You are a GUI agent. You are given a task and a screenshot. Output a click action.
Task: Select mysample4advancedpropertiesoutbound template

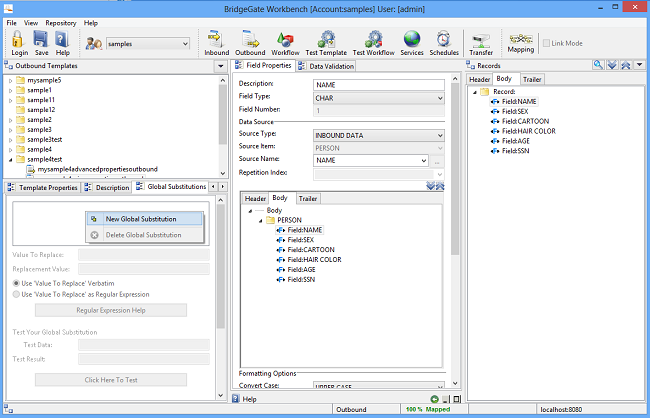[97, 169]
